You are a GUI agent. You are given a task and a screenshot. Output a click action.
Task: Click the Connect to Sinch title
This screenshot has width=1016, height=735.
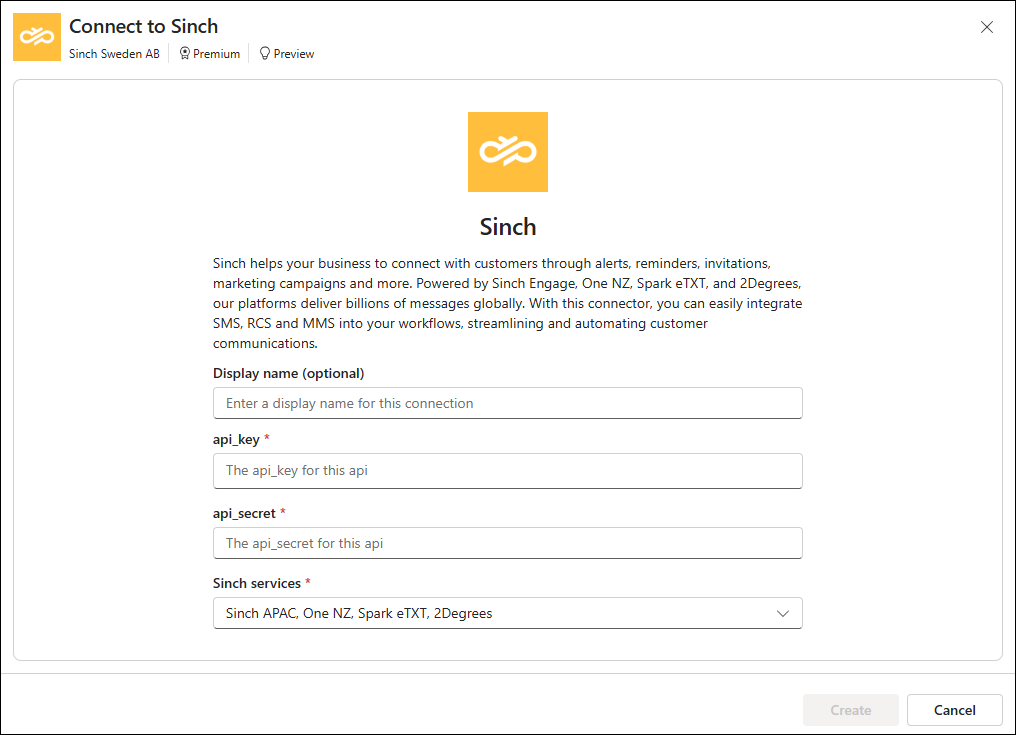pos(143,26)
